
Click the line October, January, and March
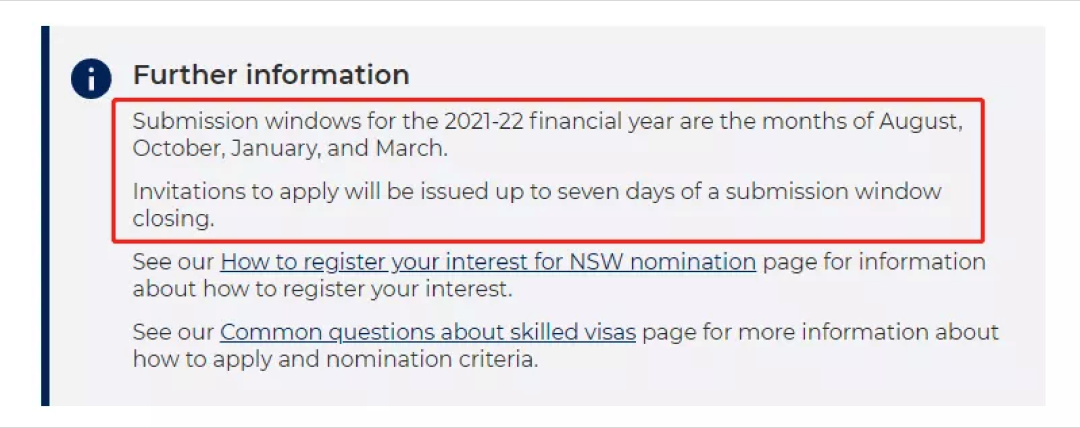[290, 149]
